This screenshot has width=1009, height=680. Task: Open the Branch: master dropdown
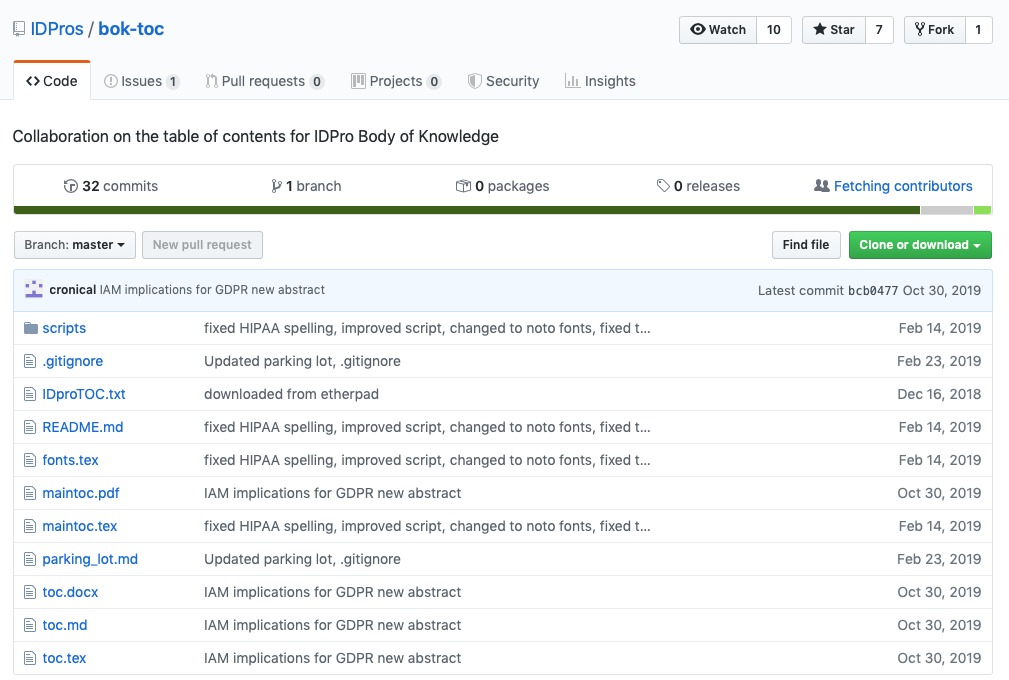point(74,245)
